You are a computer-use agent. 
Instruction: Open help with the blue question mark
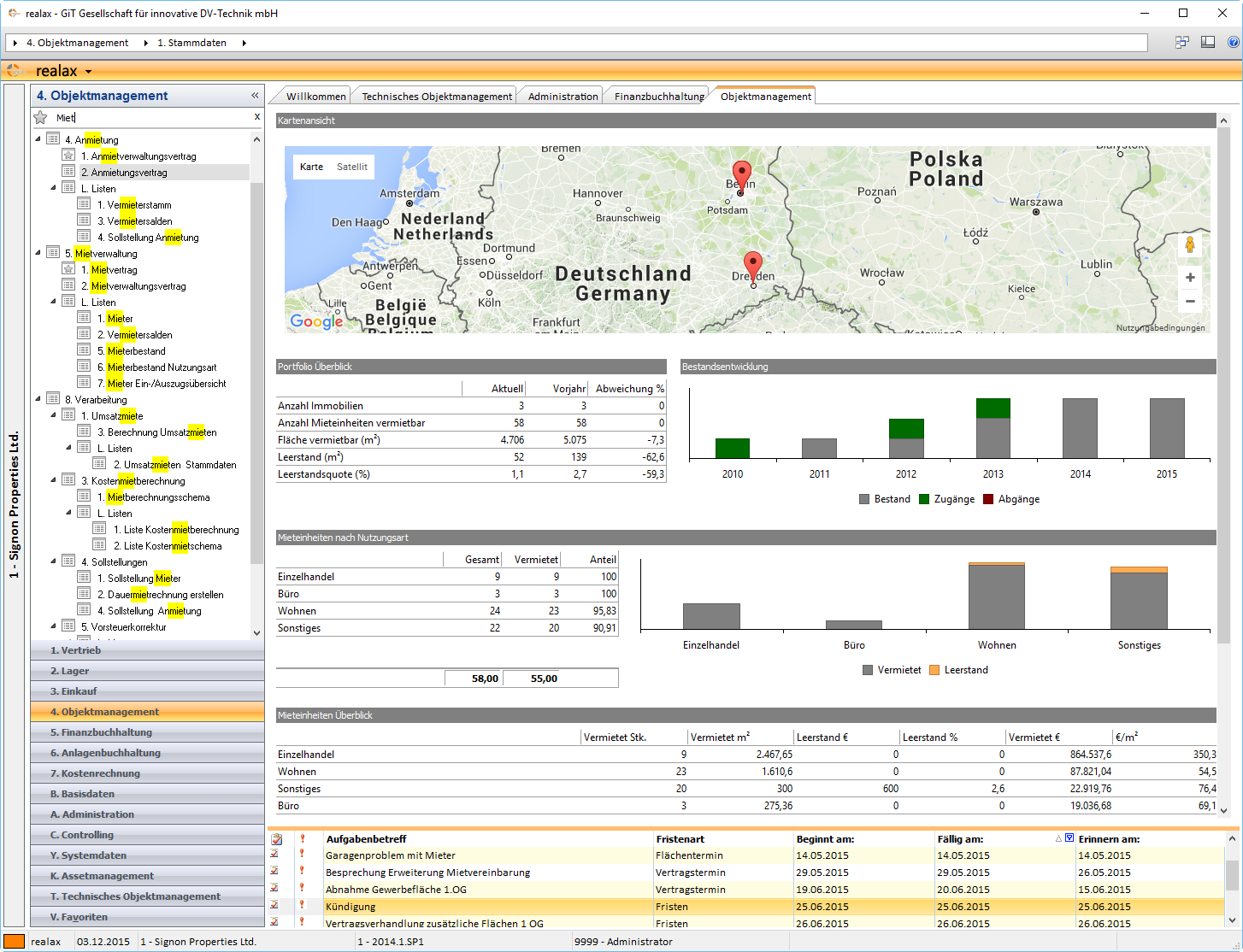1233,42
